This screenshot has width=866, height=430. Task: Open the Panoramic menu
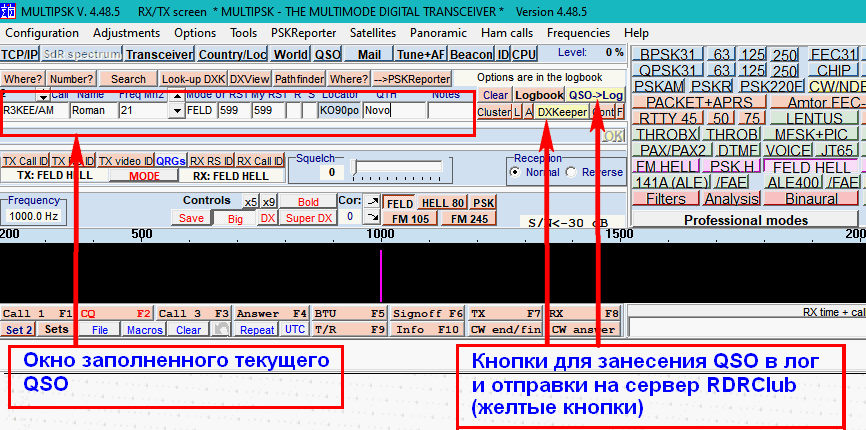pos(438,33)
